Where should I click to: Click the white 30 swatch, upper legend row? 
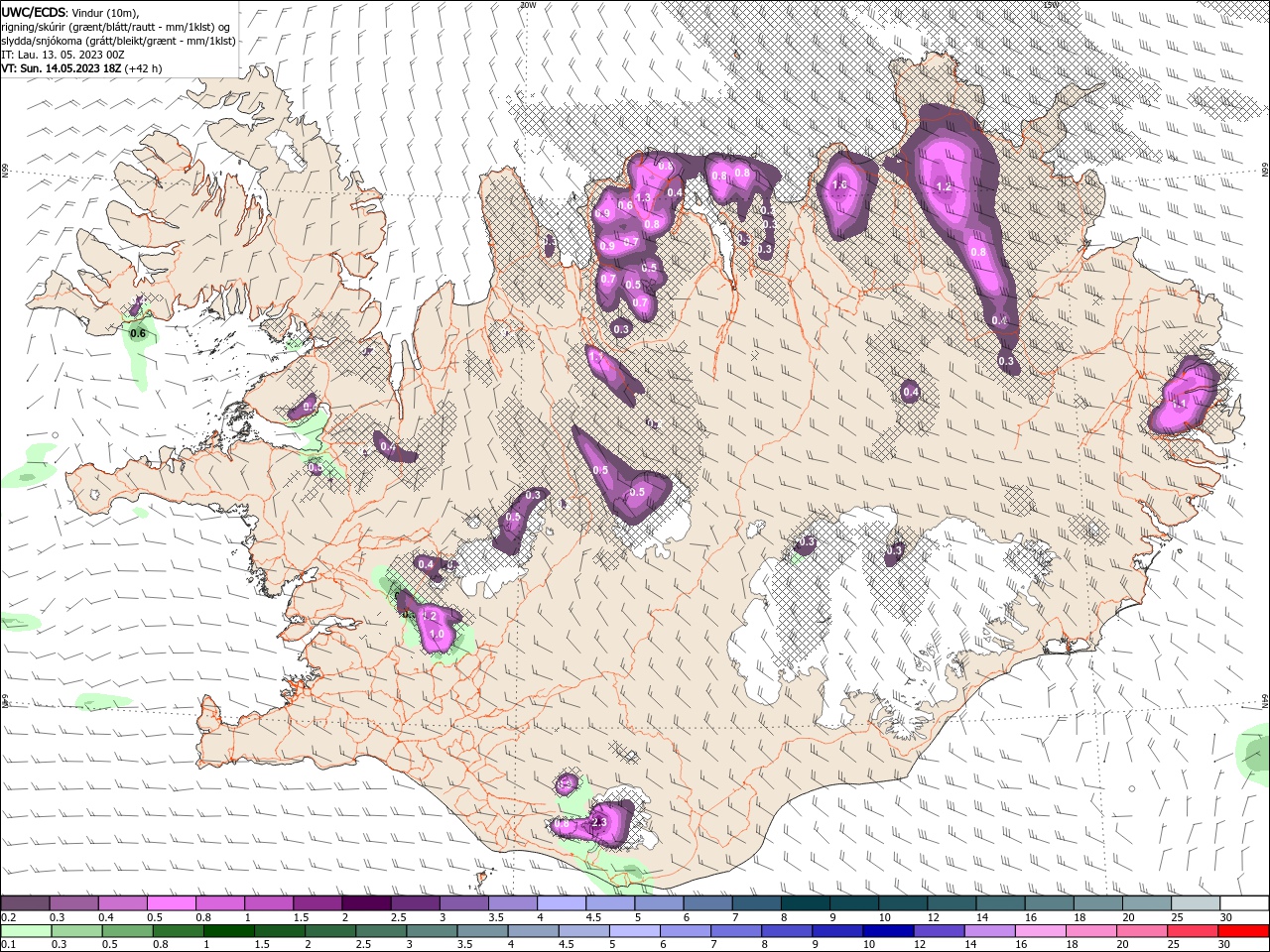[1244, 903]
